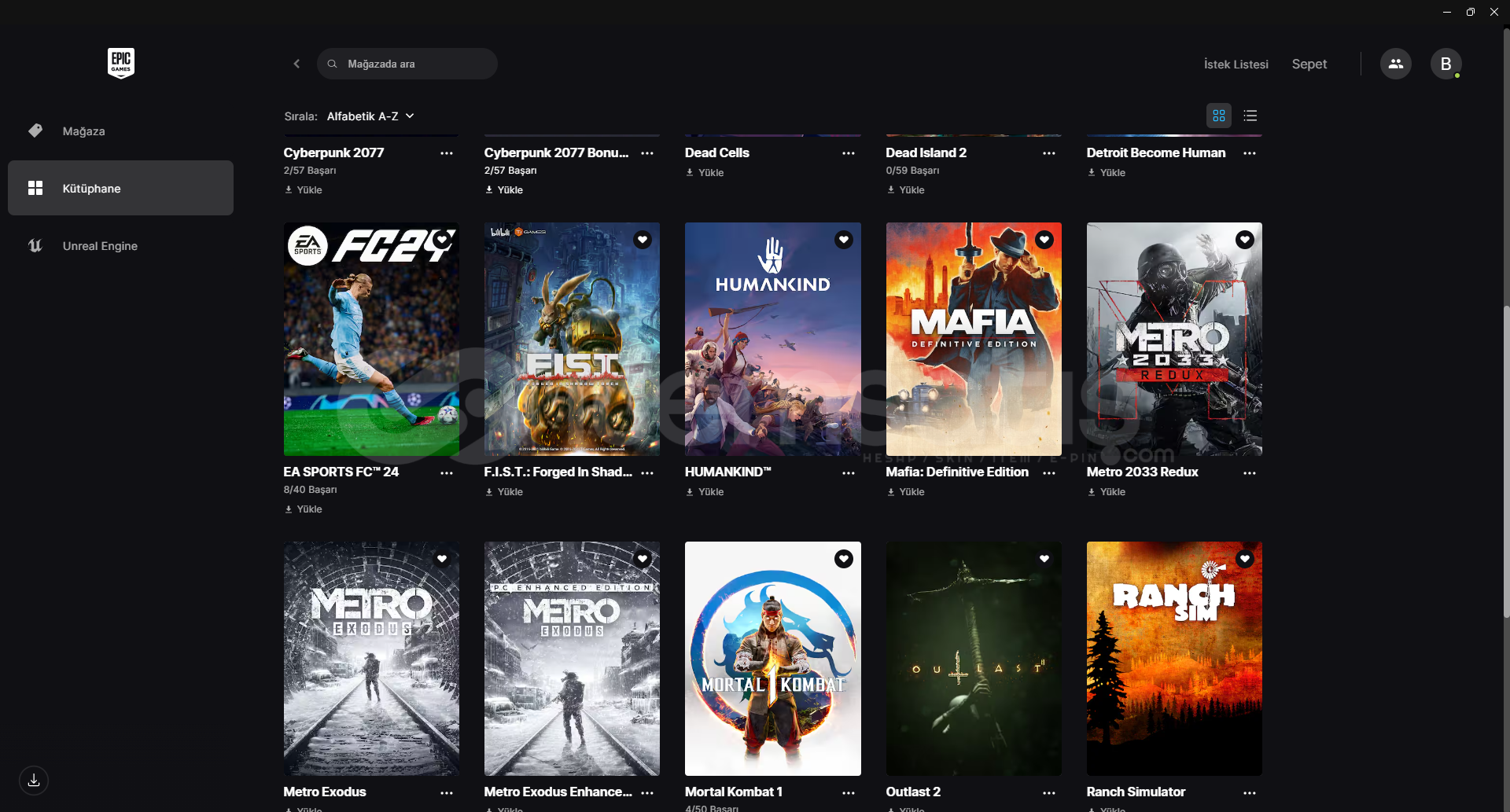Toggle favorite heart on Metro 2033 Redux

(1245, 239)
